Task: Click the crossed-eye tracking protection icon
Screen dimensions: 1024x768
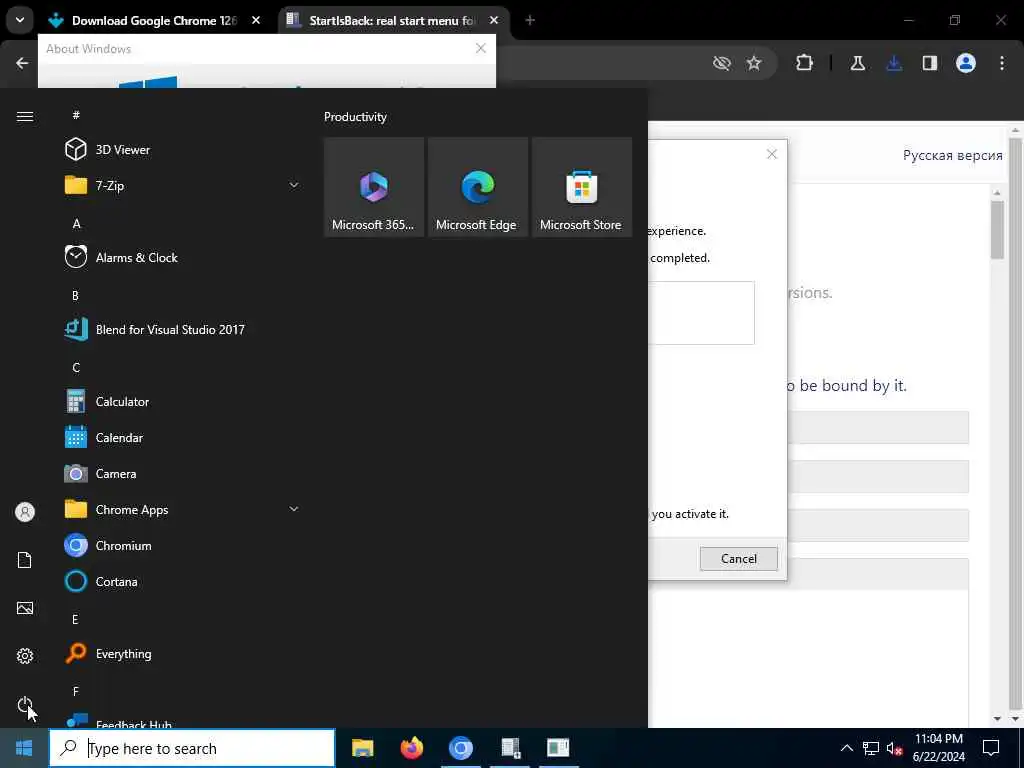Action: coord(722,63)
